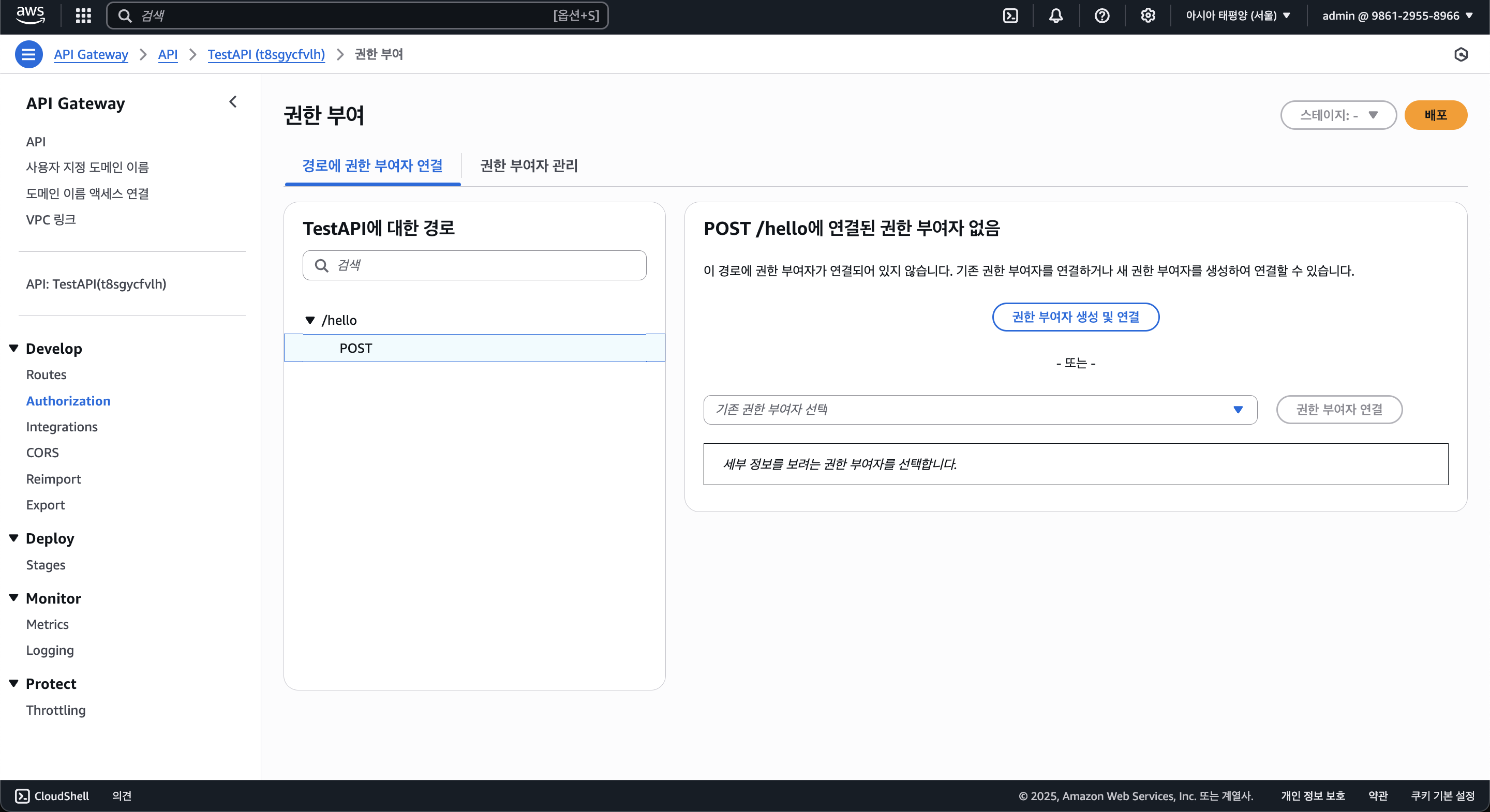This screenshot has width=1490, height=812.
Task: Collapse the /hello route tree
Action: [x=310, y=320]
